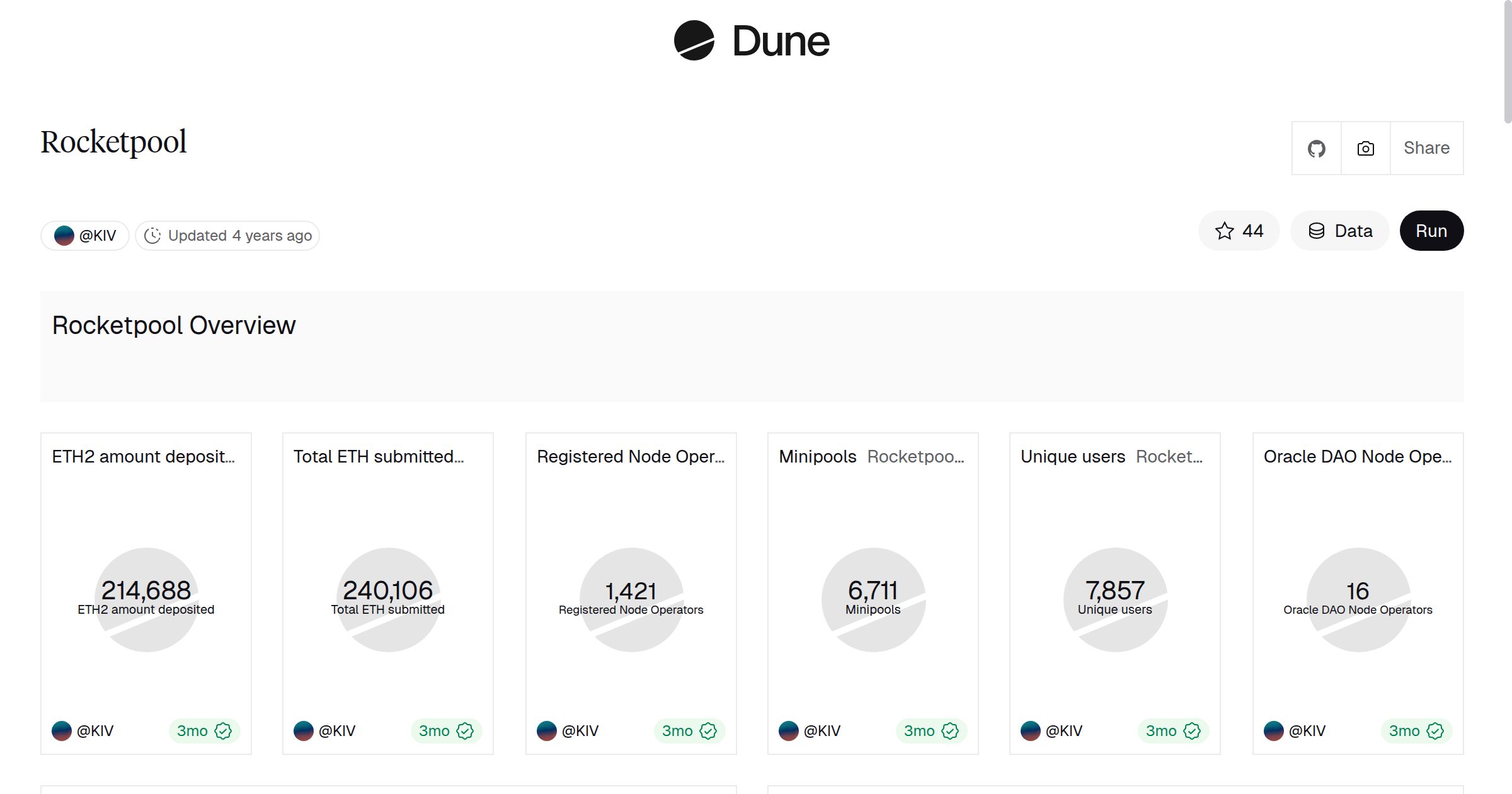Image resolution: width=1512 pixels, height=794 pixels.
Task: Click verified checkmark on ETH2 deposit card
Action: (223, 731)
